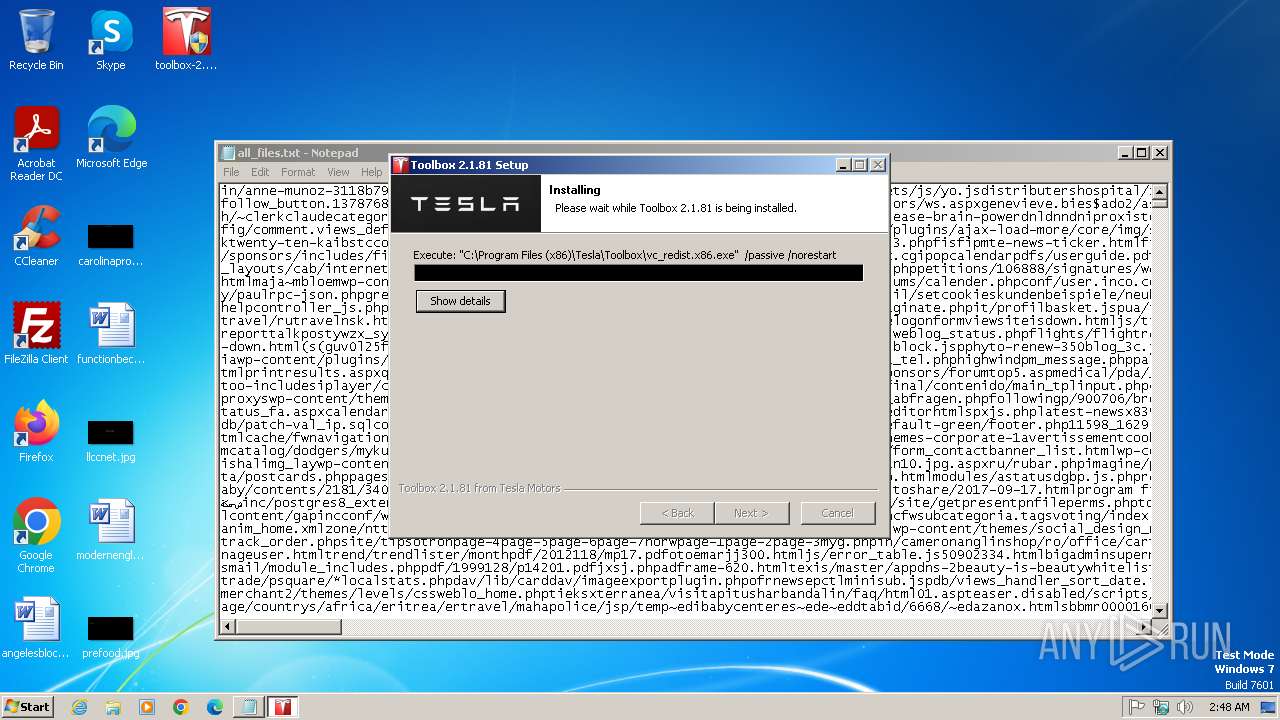The width and height of the screenshot is (1280, 720).
Task: Click the disabled Back button
Action: (677, 513)
